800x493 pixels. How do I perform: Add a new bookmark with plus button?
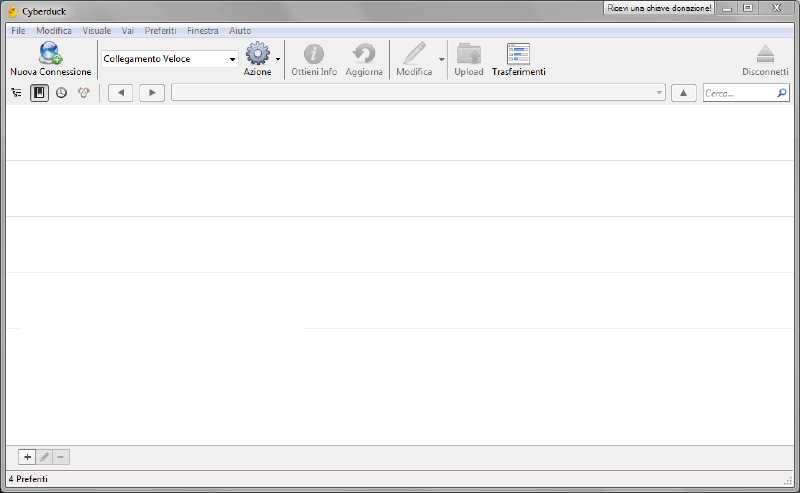pyautogui.click(x=27, y=457)
